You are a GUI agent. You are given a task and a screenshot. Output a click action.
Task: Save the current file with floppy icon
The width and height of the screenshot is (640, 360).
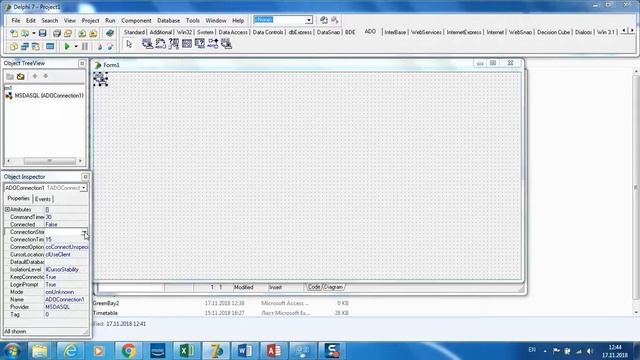pyautogui.click(x=42, y=33)
